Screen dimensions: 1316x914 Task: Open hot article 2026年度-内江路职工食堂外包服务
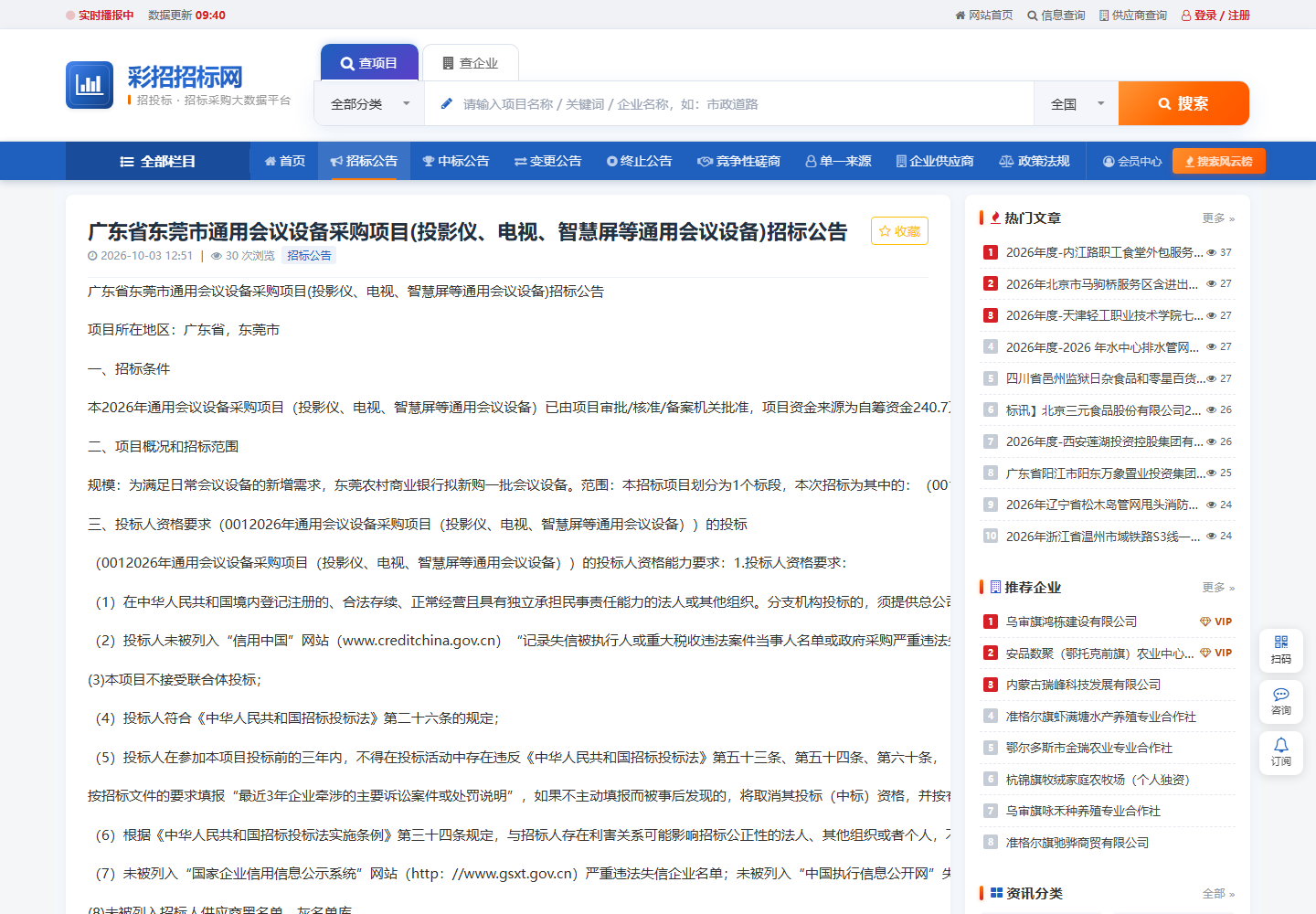pos(1105,252)
